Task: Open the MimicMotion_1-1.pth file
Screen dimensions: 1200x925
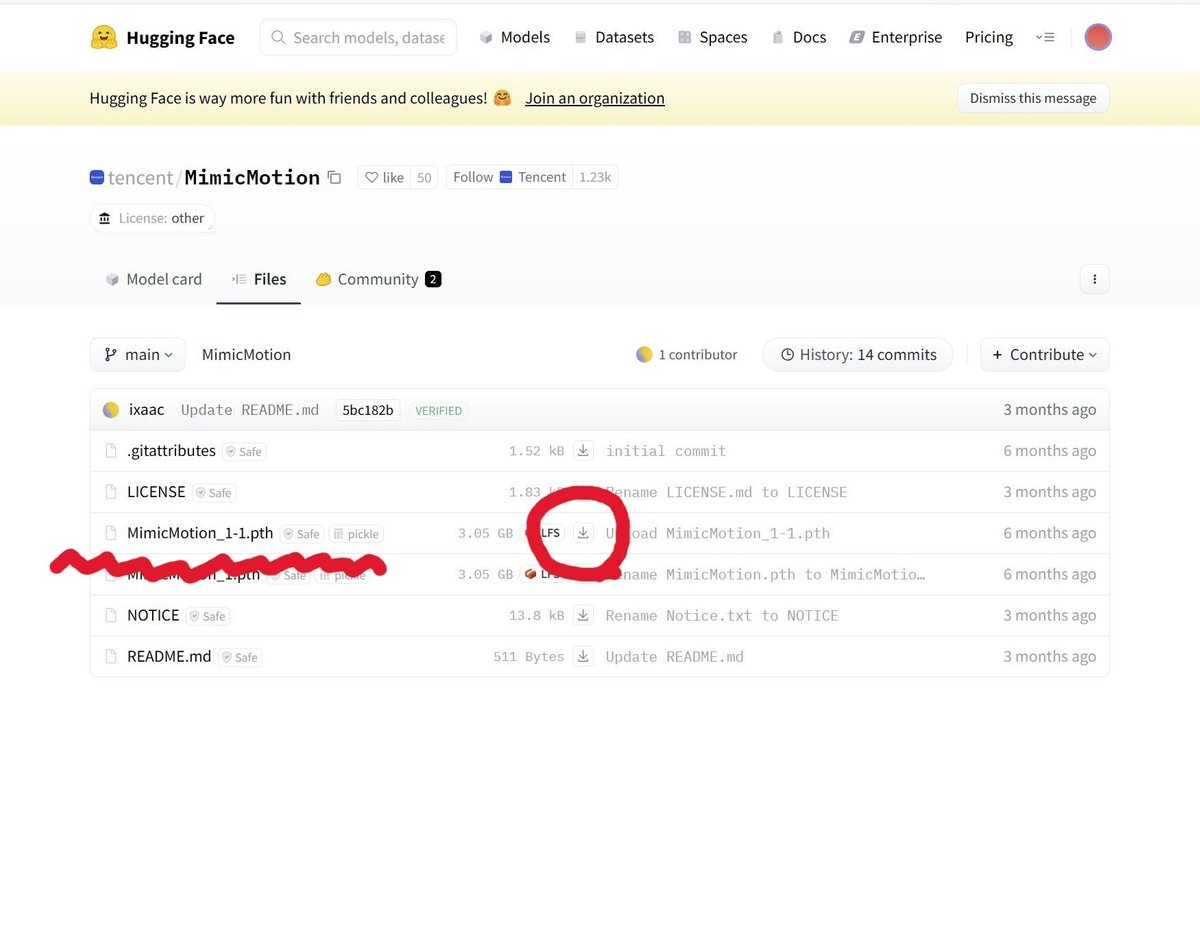Action: tap(200, 533)
